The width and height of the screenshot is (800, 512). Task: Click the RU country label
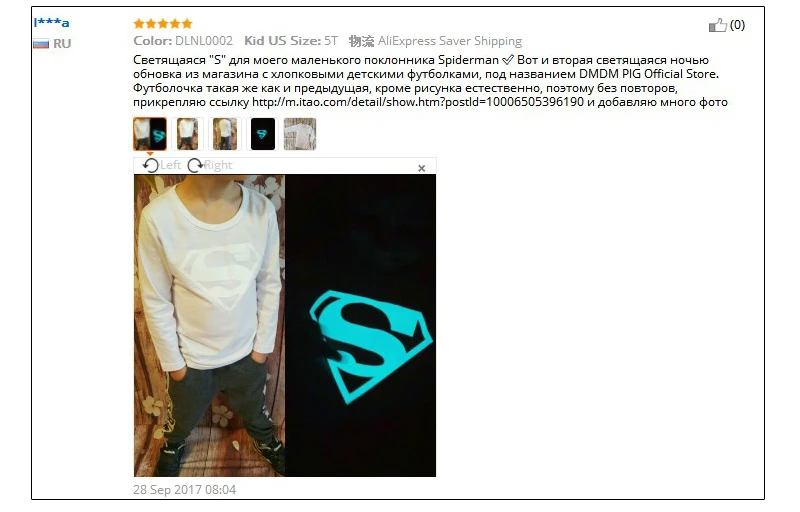point(62,44)
